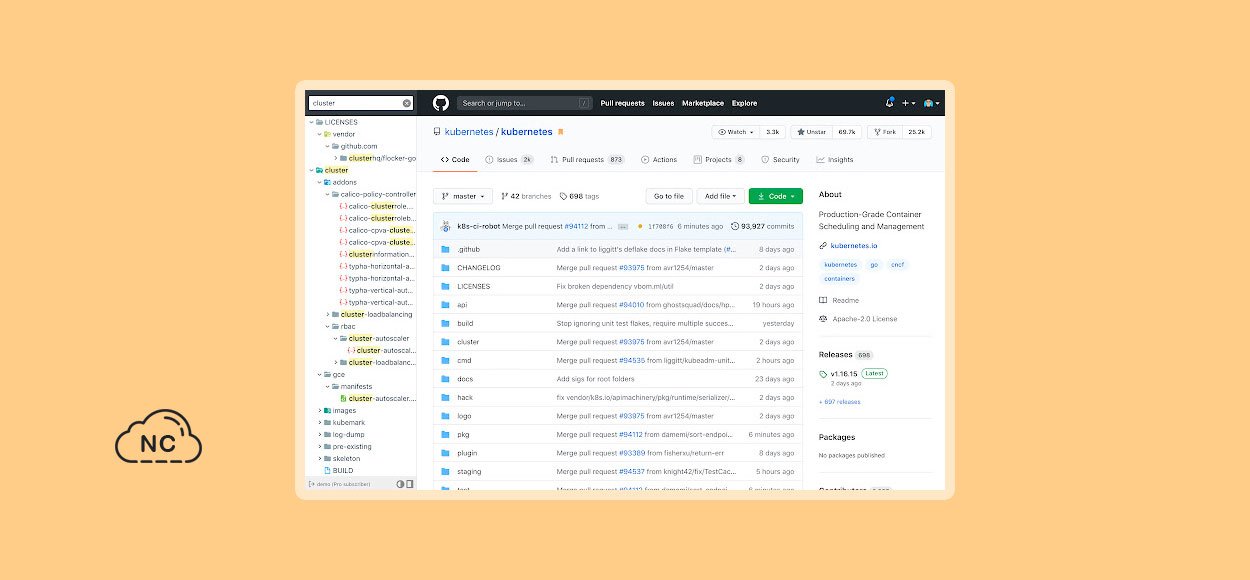View the 42 branches link
1250x580 pixels.
click(526, 196)
